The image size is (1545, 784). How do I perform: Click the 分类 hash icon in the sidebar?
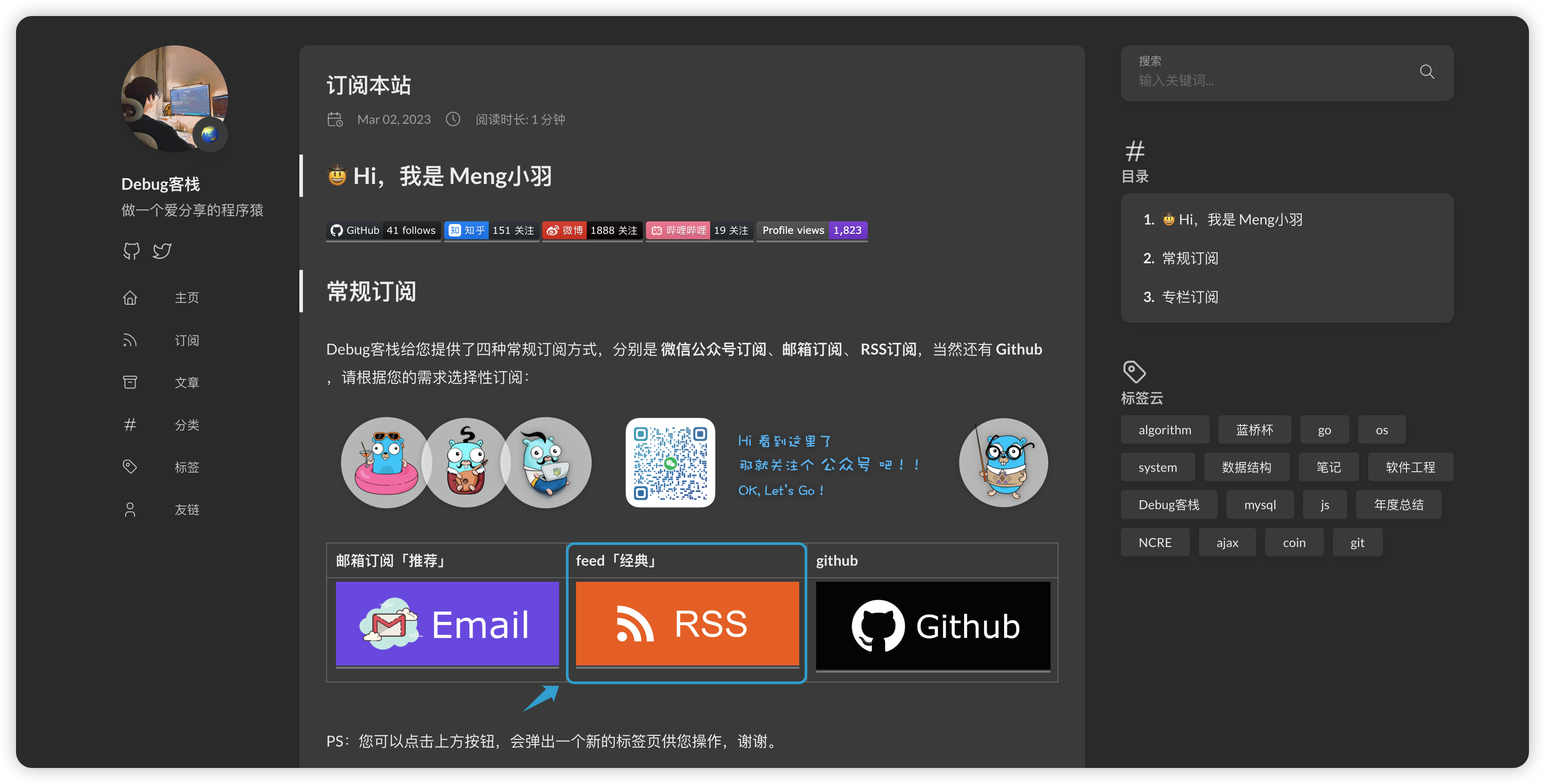click(x=130, y=424)
